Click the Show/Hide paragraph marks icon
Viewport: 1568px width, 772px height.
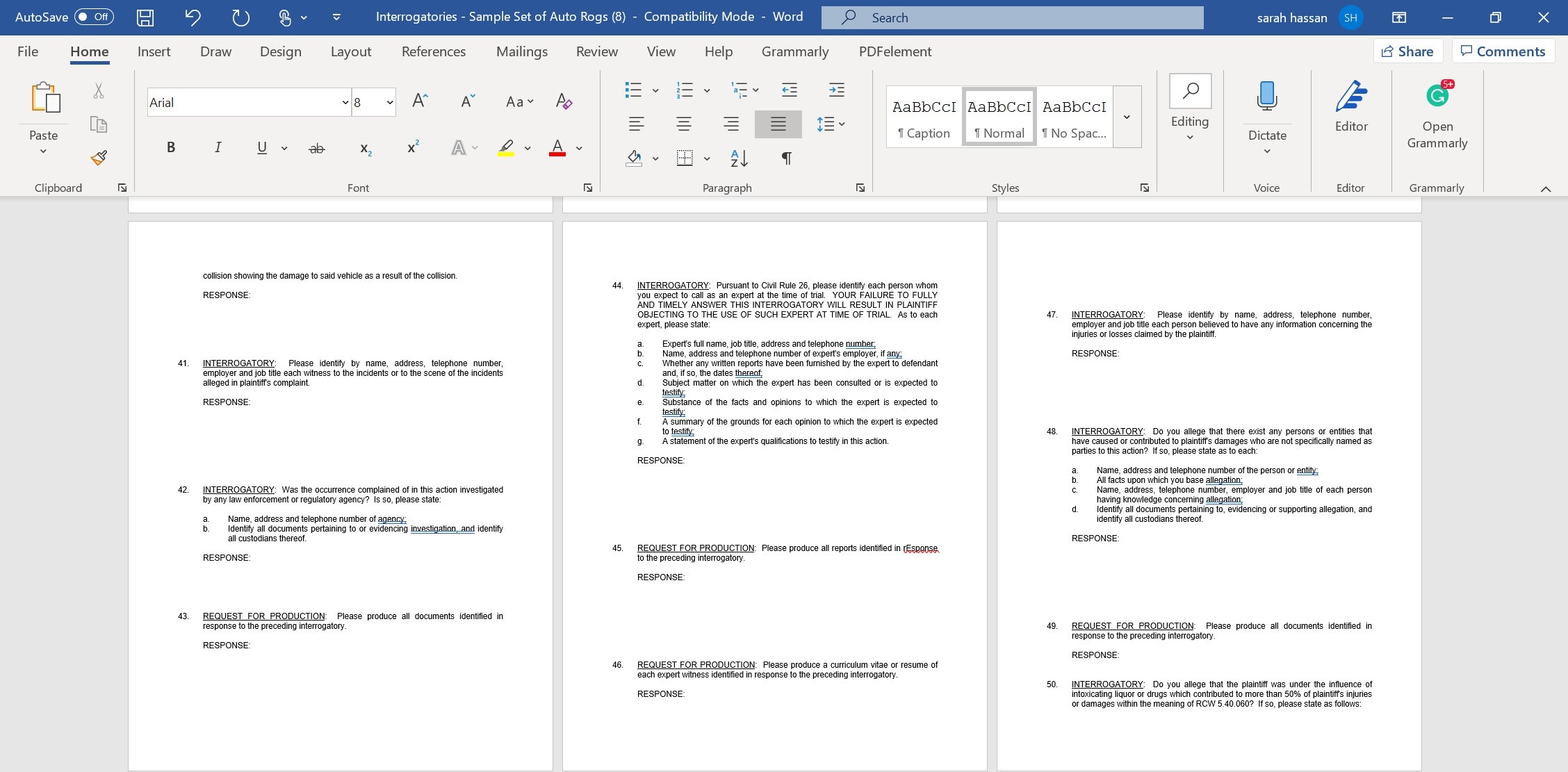click(786, 158)
